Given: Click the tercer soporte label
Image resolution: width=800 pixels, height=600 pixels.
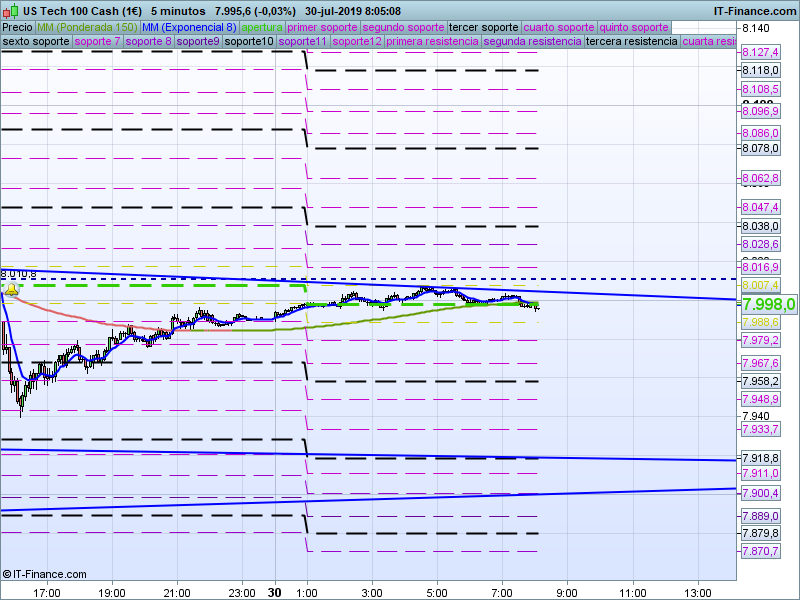Looking at the screenshot, I should tap(484, 27).
